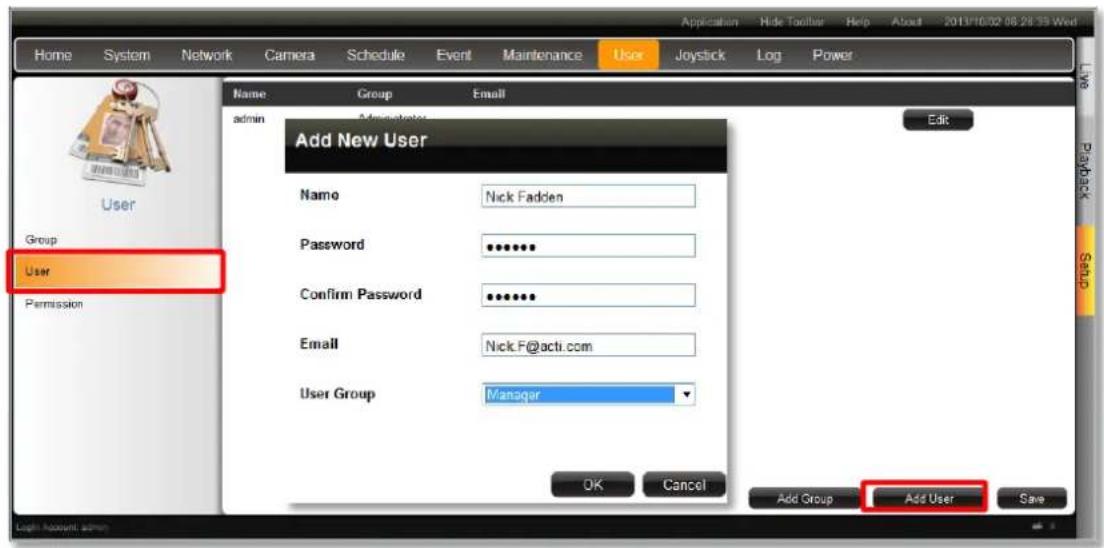Click the Add User button
The height and width of the screenshot is (548, 1104).
click(x=929, y=498)
